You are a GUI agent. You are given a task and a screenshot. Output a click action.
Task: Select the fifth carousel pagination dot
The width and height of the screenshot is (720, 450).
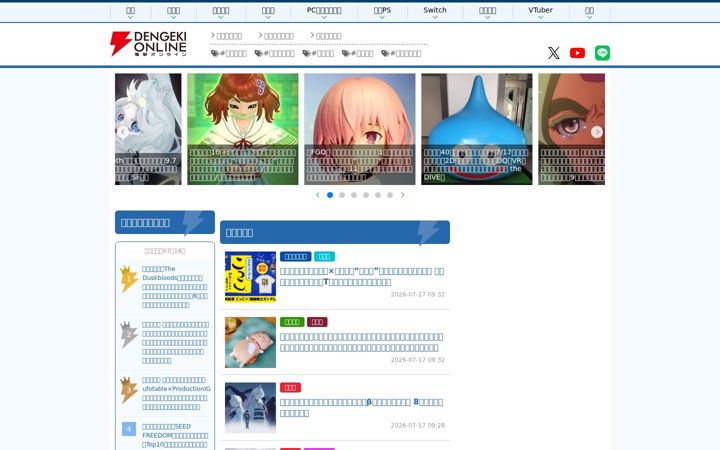(x=378, y=195)
